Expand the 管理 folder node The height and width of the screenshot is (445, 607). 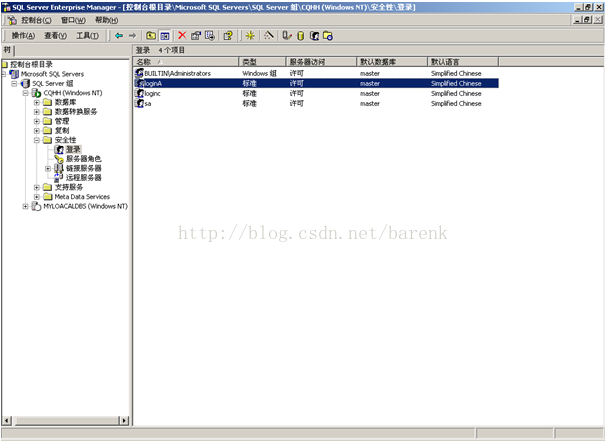coord(36,121)
